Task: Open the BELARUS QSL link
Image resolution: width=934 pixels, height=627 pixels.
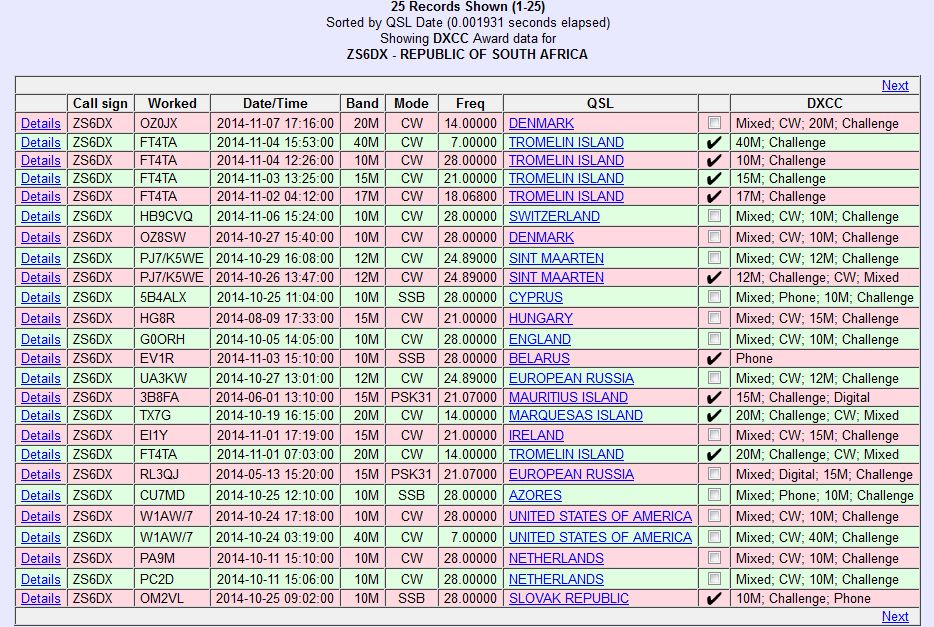Action: [539, 358]
